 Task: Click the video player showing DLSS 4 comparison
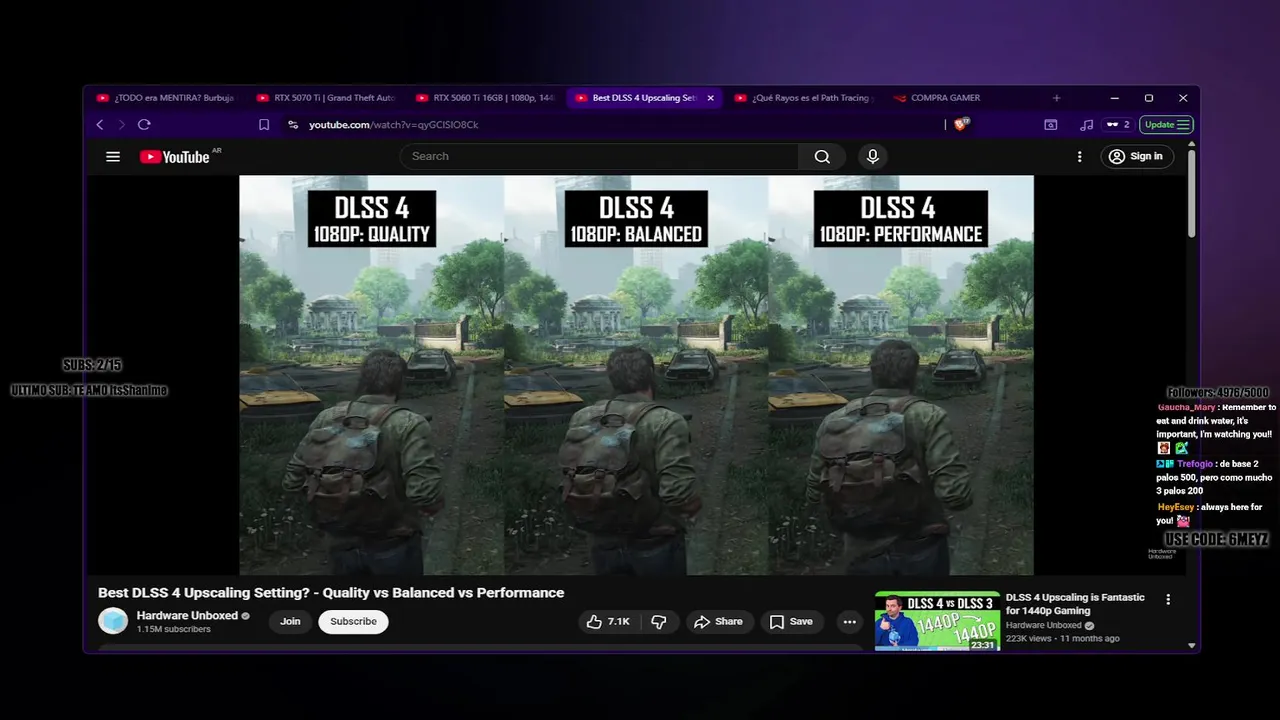636,375
